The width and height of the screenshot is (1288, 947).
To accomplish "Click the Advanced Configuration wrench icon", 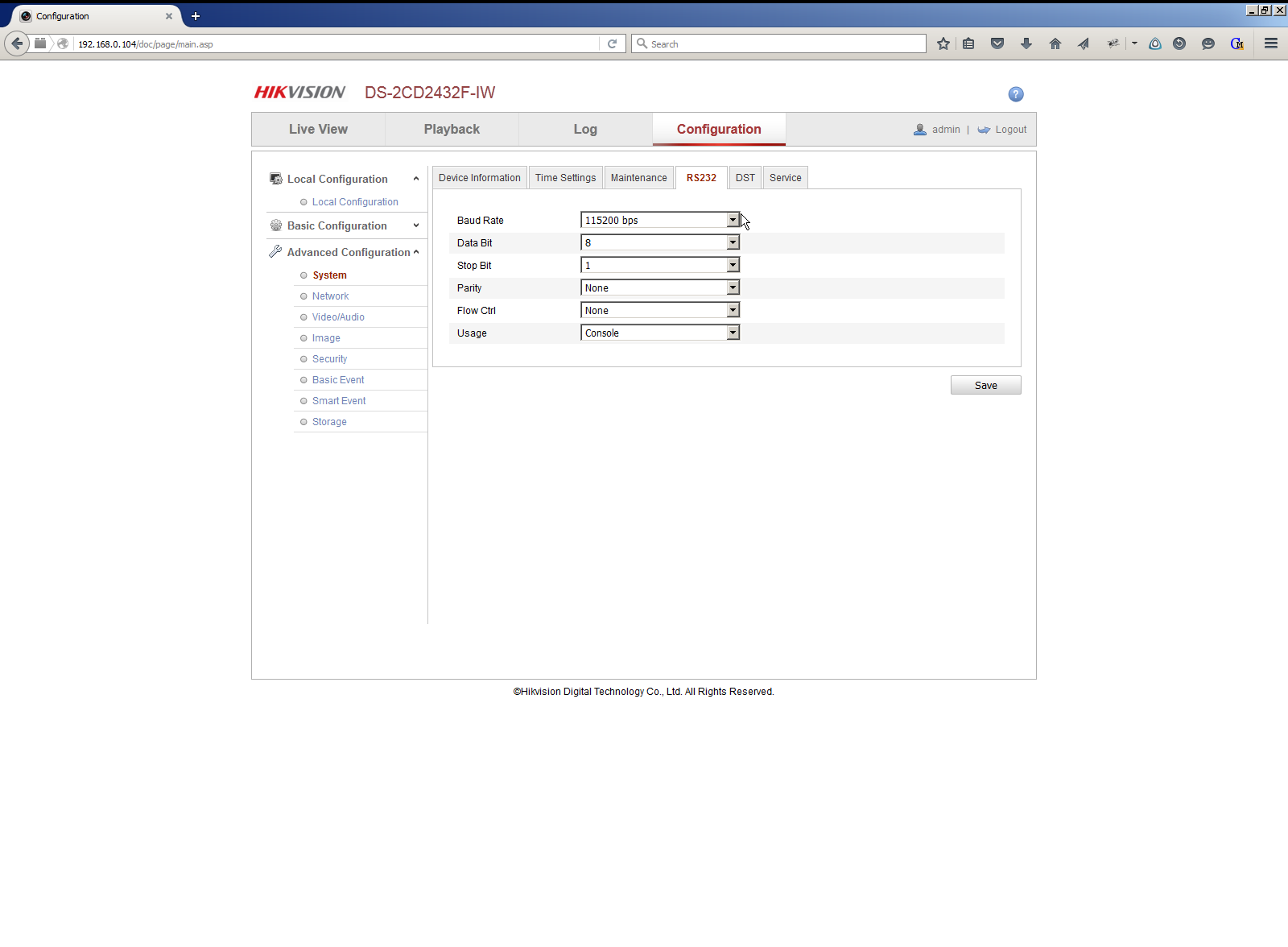I will [x=275, y=251].
